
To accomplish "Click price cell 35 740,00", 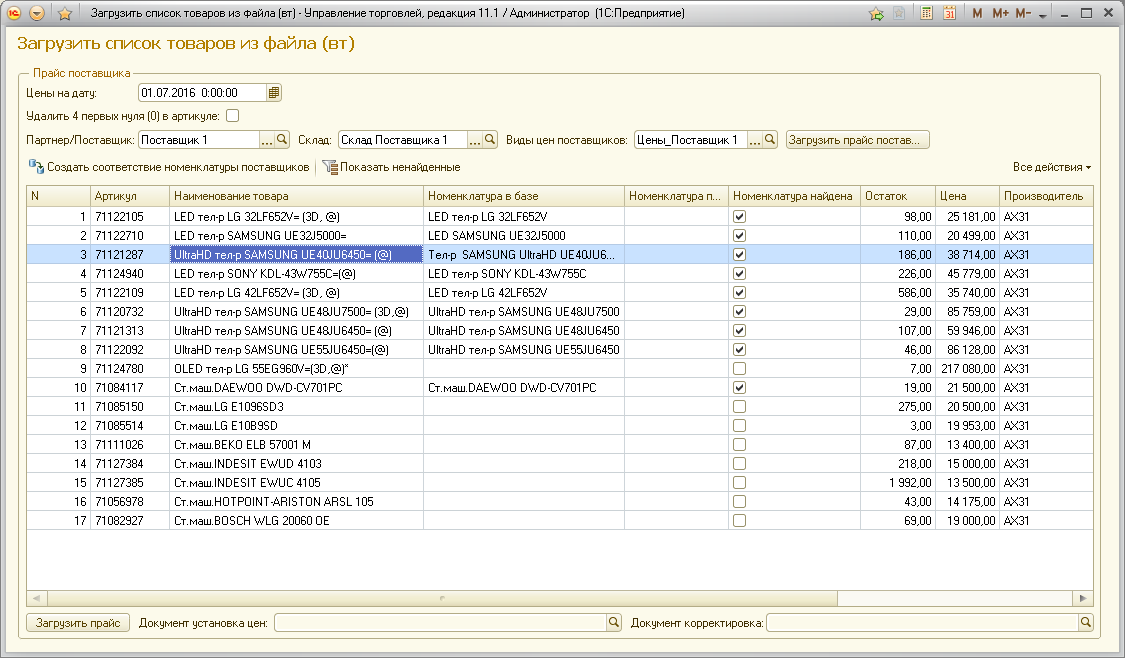I will [967, 293].
